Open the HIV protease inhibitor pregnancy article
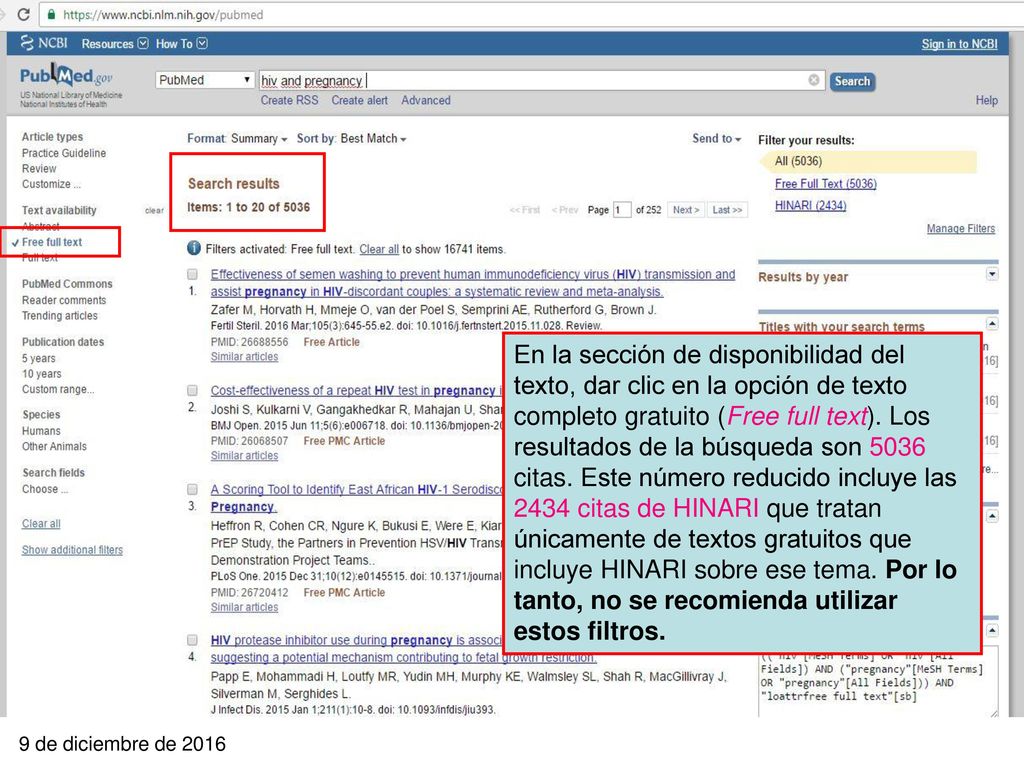Viewport: 1024px width, 768px height. pyautogui.click(x=403, y=648)
